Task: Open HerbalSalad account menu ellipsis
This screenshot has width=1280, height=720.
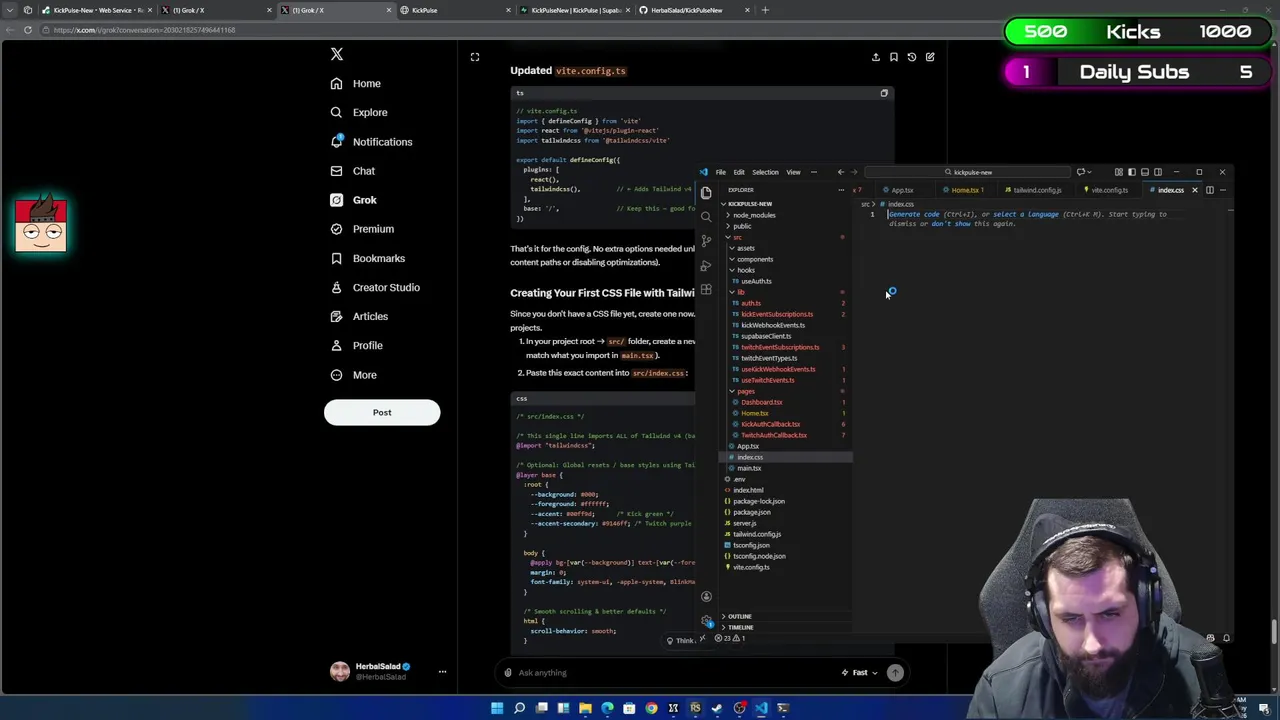Action: (442, 672)
